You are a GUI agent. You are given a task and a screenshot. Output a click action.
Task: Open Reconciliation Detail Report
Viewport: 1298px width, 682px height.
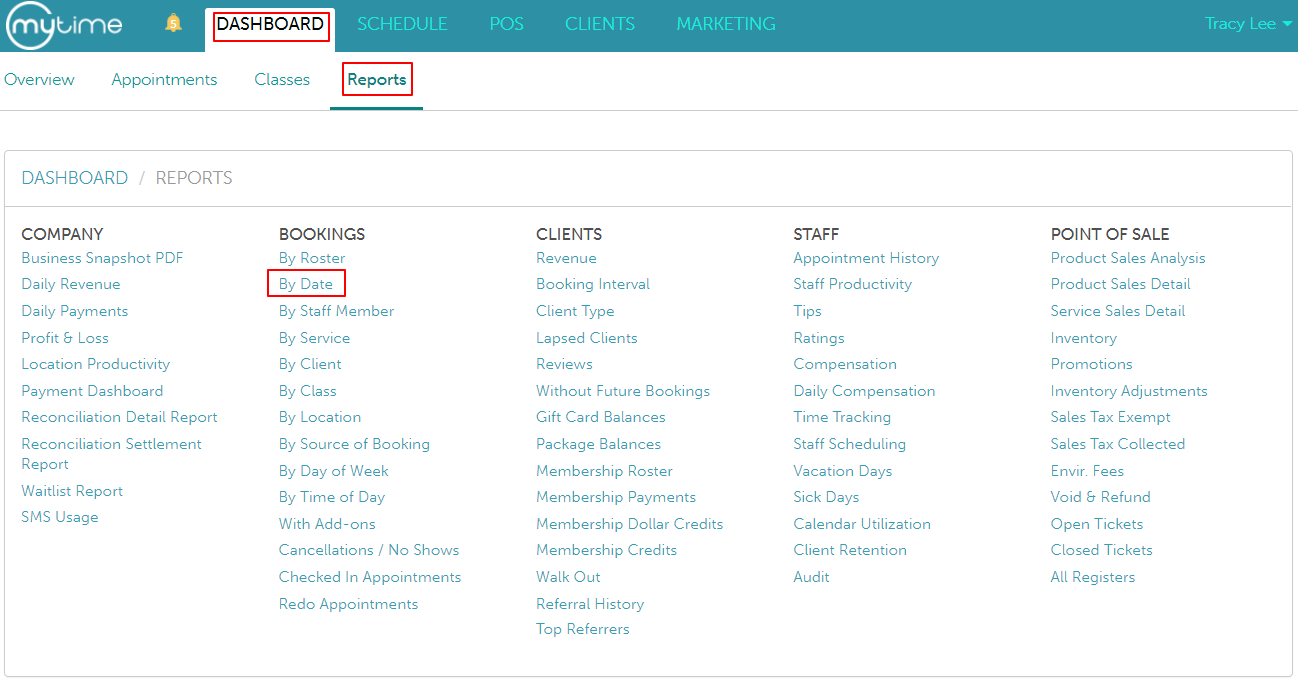[119, 417]
